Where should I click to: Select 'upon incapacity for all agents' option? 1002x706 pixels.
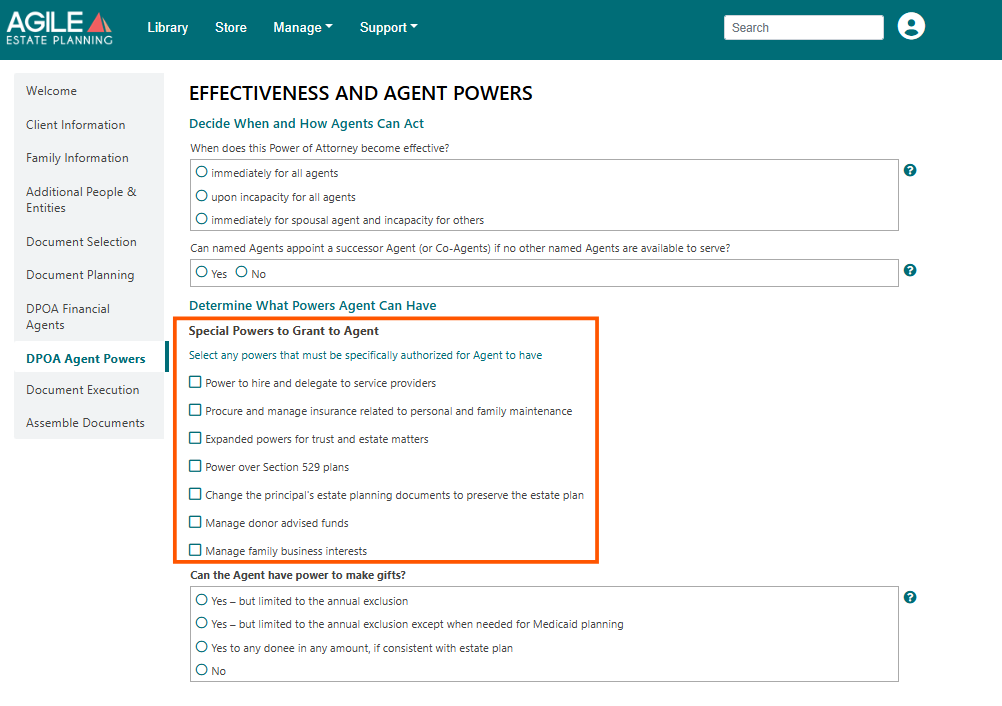[x=201, y=196]
